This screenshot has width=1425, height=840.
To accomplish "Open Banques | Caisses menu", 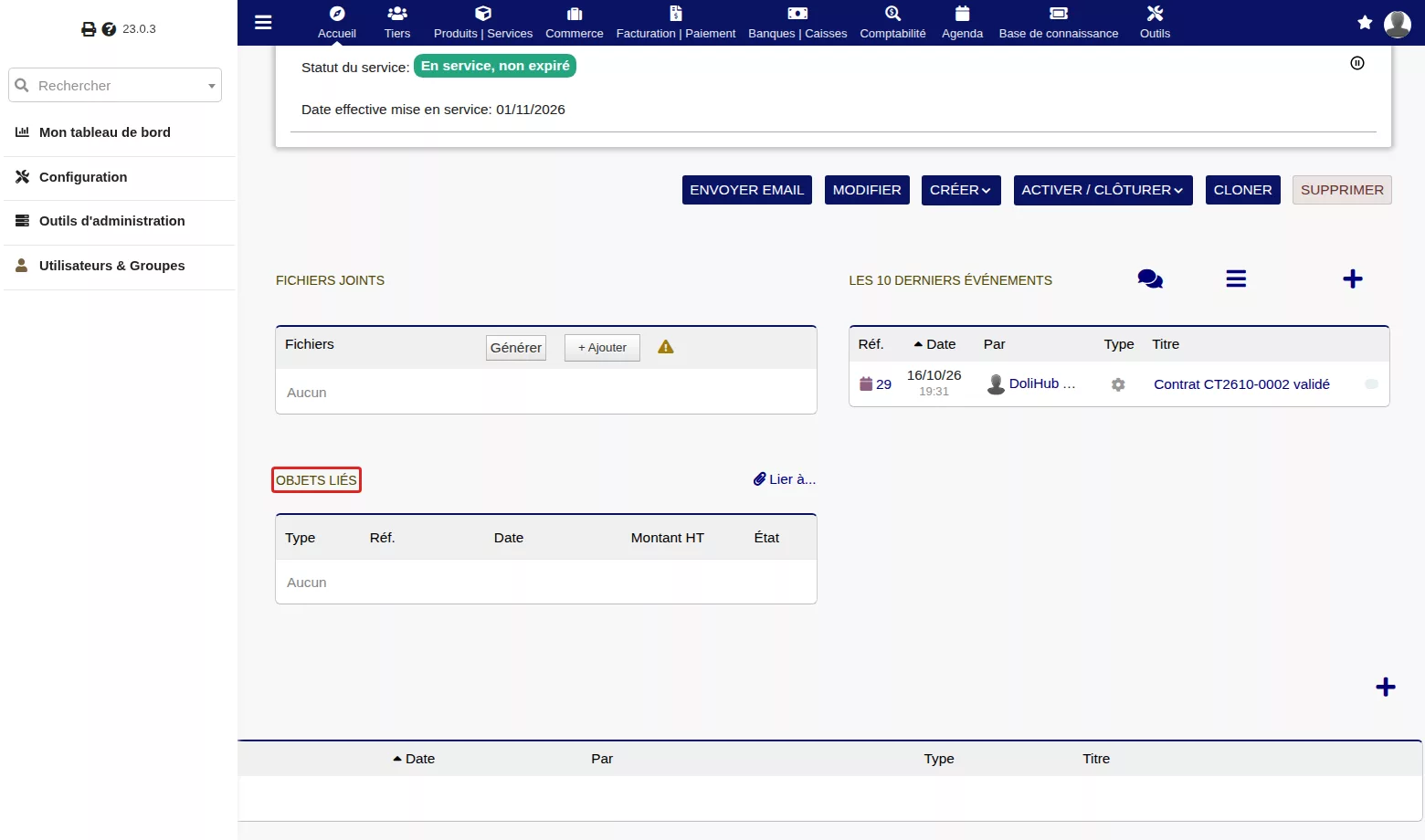I will (x=797, y=23).
